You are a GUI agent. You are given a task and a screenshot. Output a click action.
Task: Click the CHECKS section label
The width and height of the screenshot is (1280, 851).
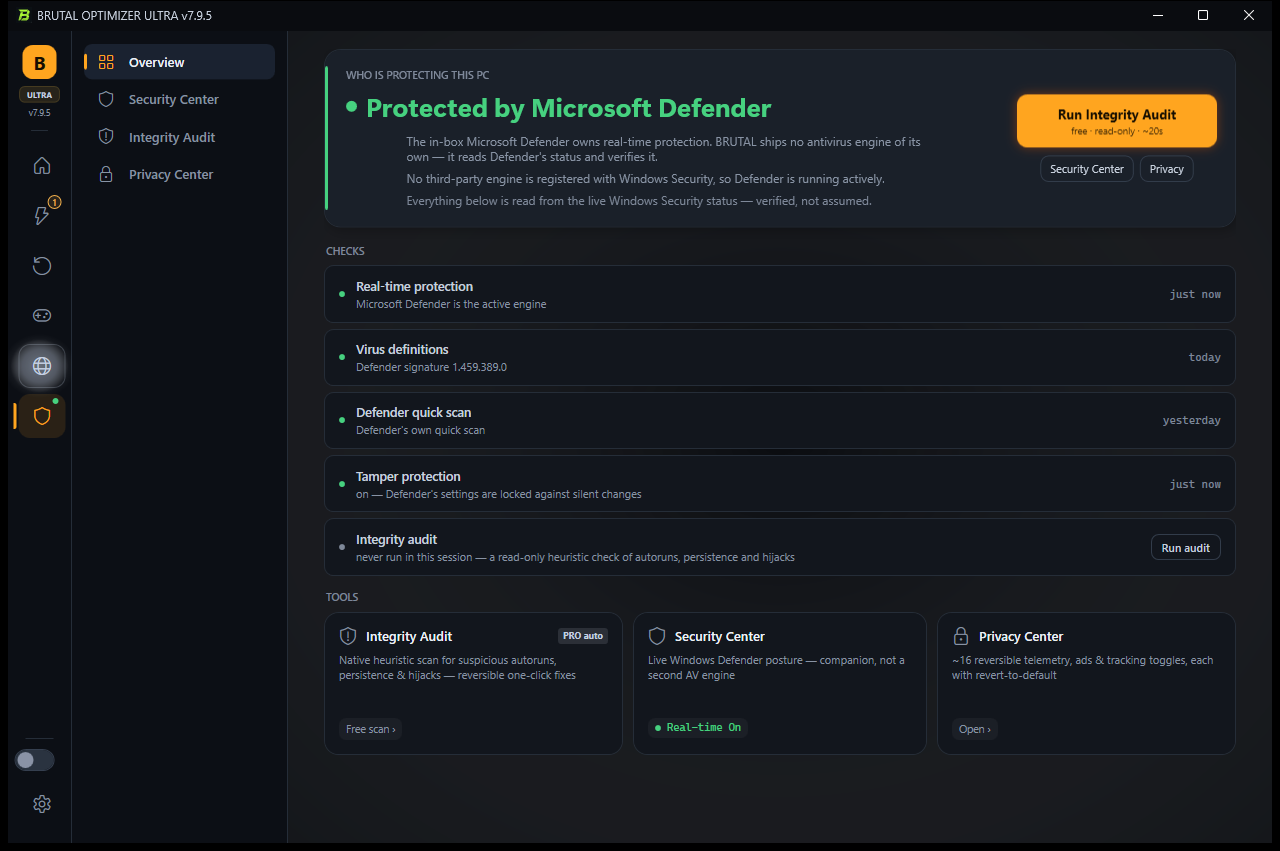click(345, 251)
